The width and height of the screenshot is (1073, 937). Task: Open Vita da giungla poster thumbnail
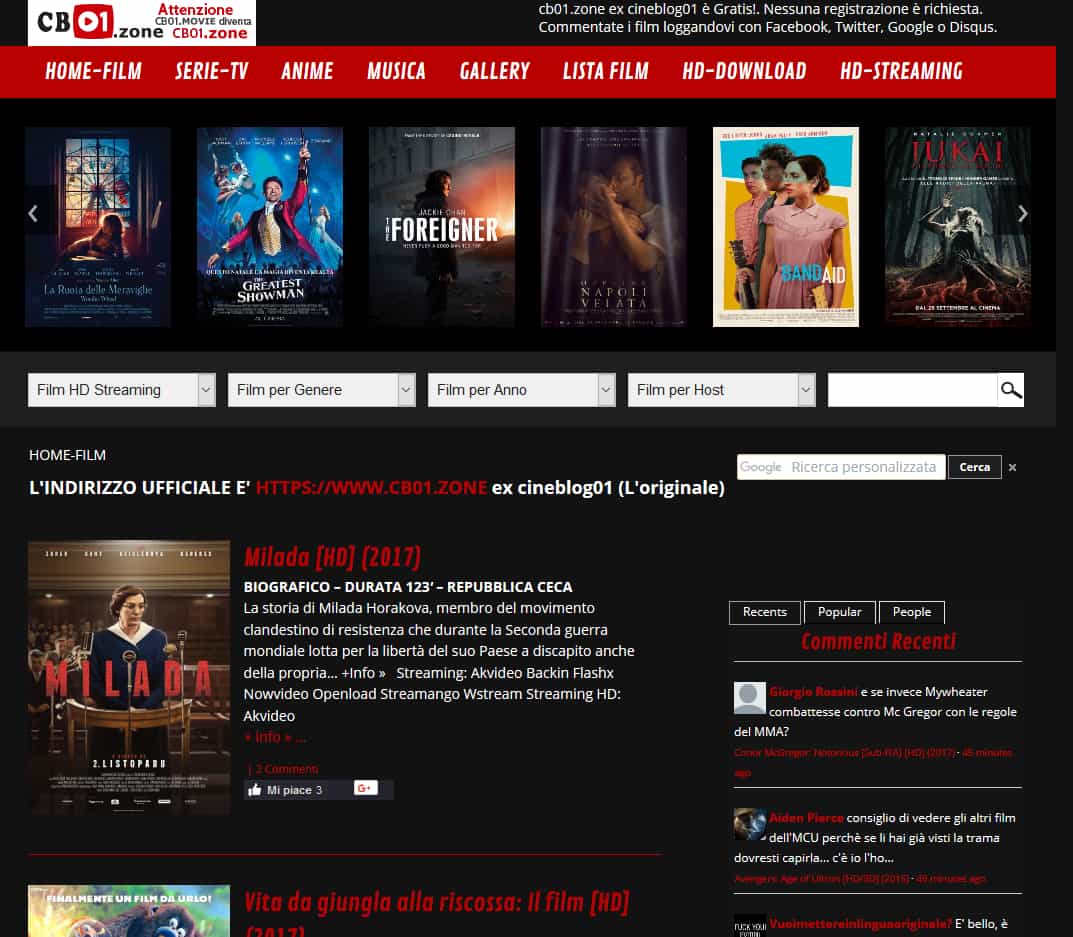pos(129,911)
